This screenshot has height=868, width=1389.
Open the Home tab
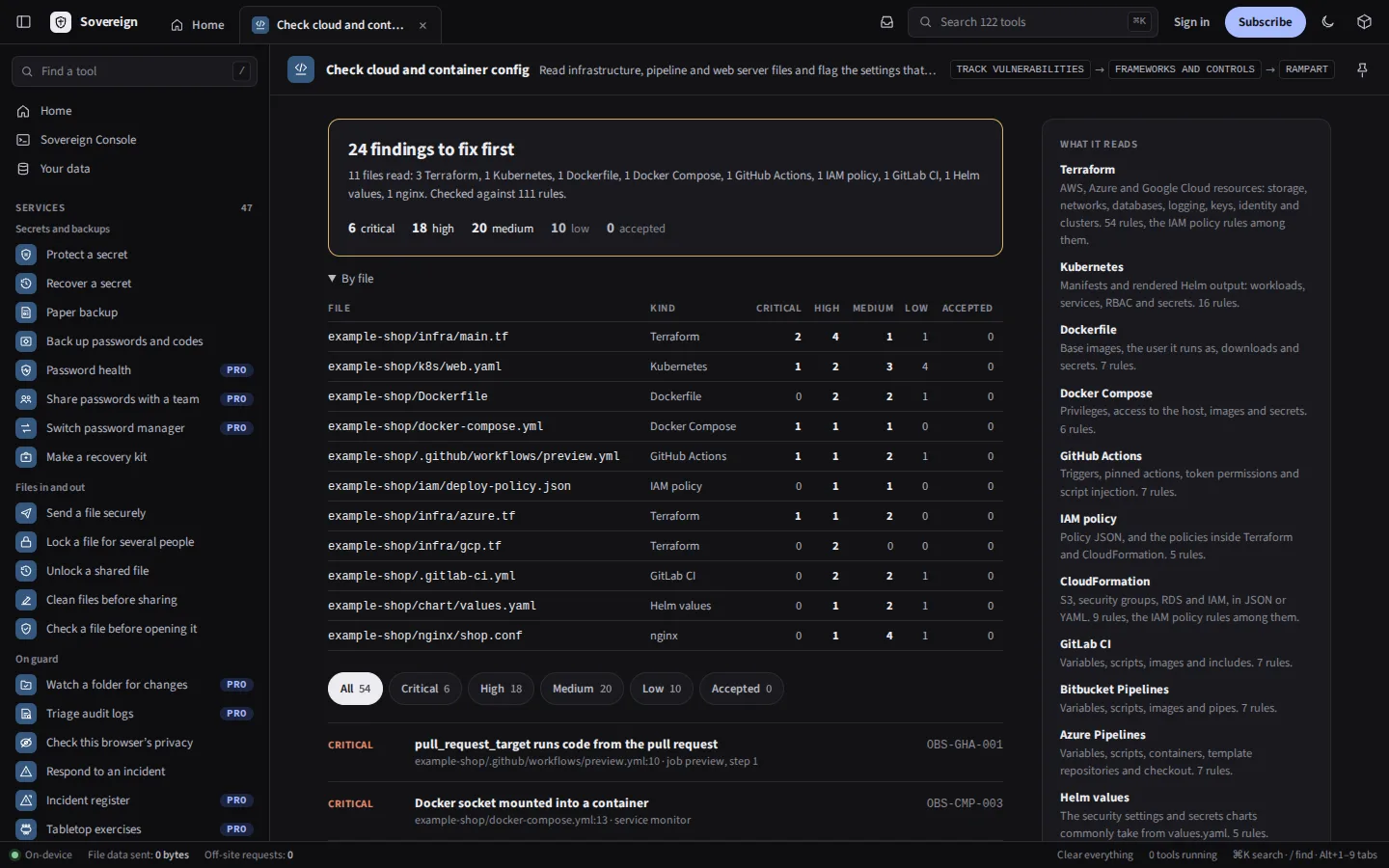pyautogui.click(x=198, y=25)
